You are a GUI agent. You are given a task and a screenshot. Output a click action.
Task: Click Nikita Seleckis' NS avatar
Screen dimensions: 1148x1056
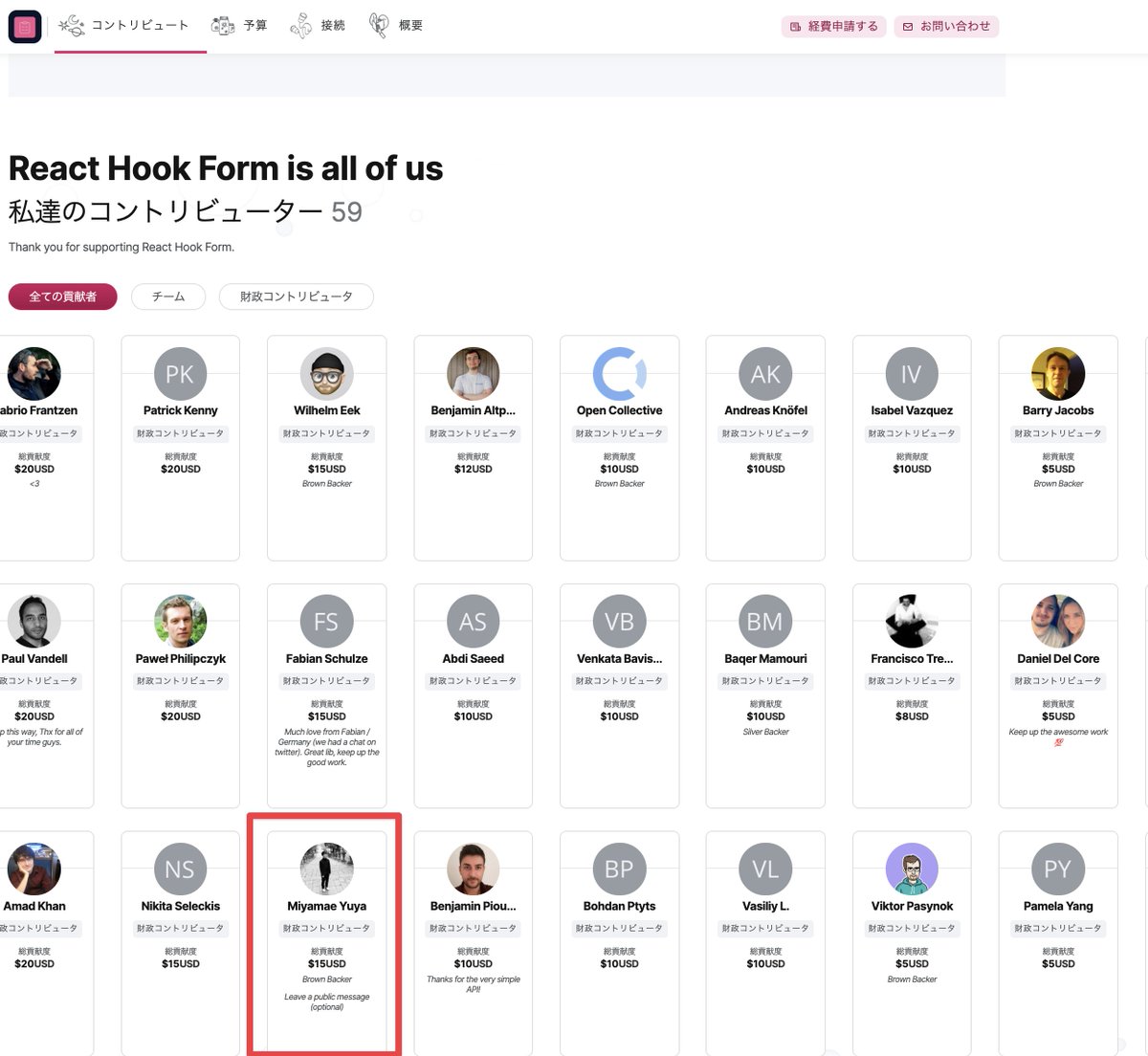180,869
